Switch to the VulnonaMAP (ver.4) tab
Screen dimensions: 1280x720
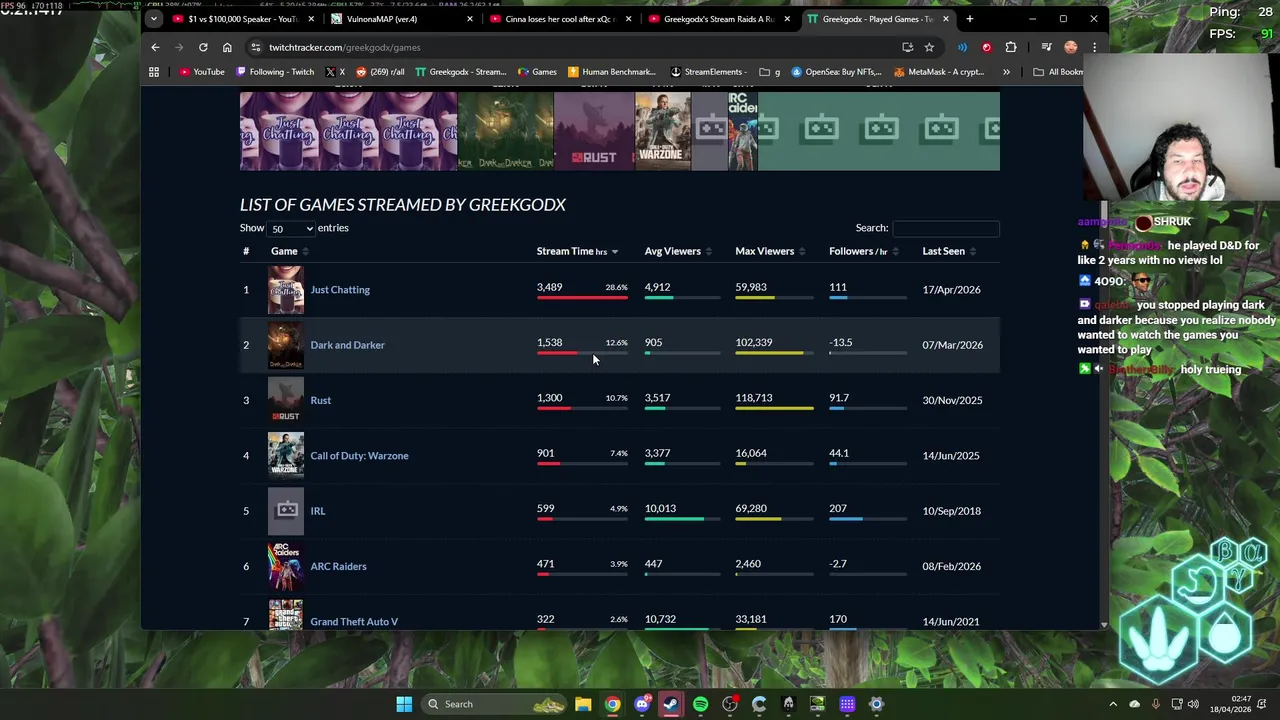(x=402, y=19)
